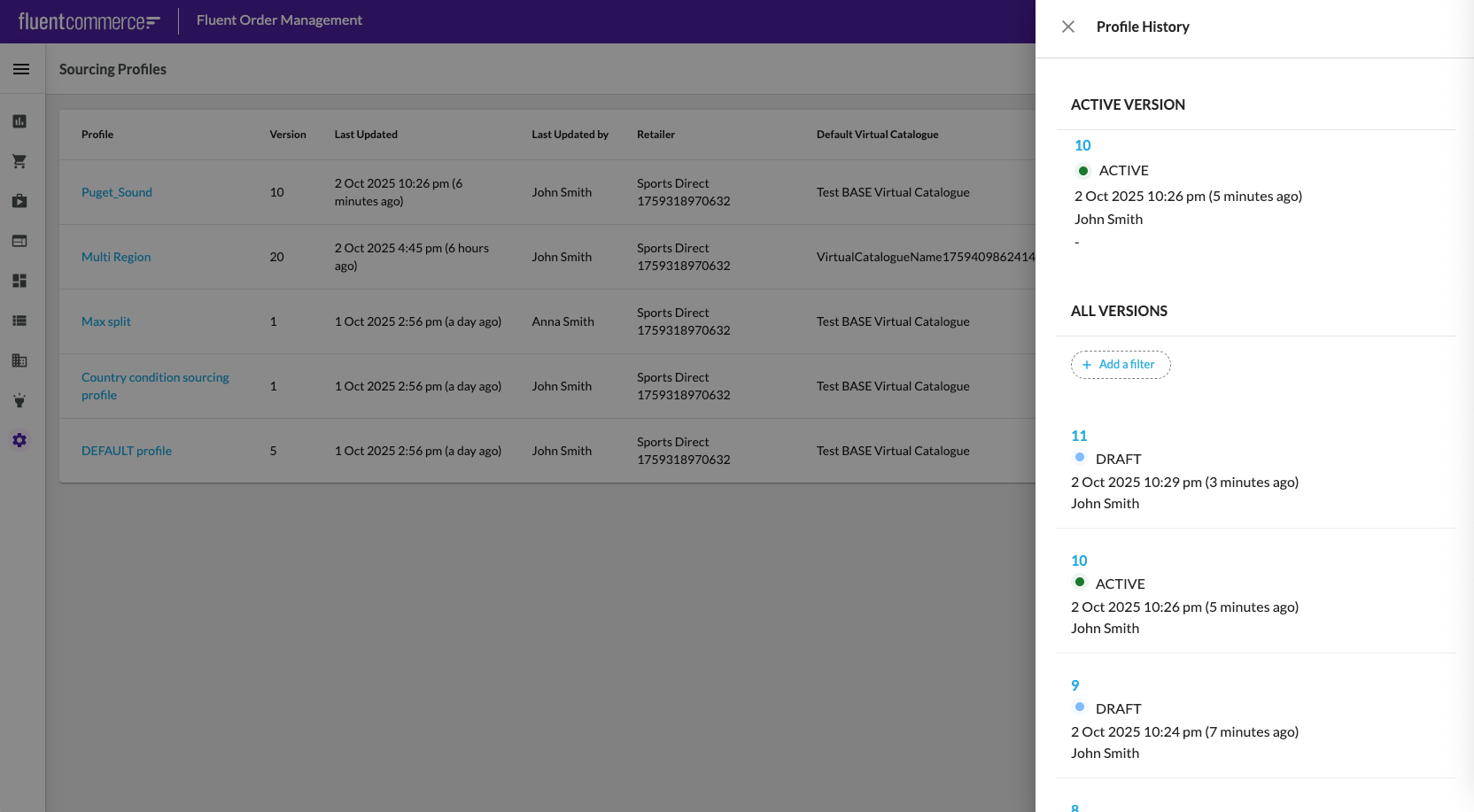
Task: Open version 10 in All Versions list
Action: coord(1079,561)
